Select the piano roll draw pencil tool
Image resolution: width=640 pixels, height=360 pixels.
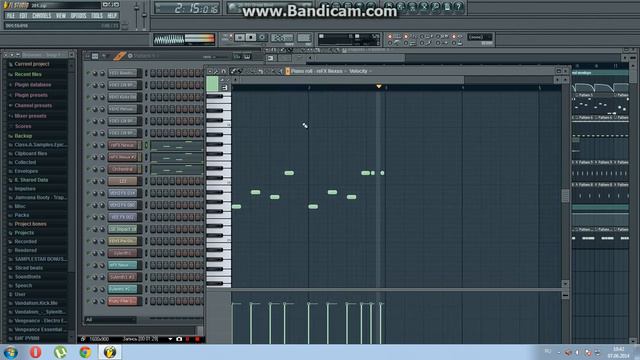[233, 71]
